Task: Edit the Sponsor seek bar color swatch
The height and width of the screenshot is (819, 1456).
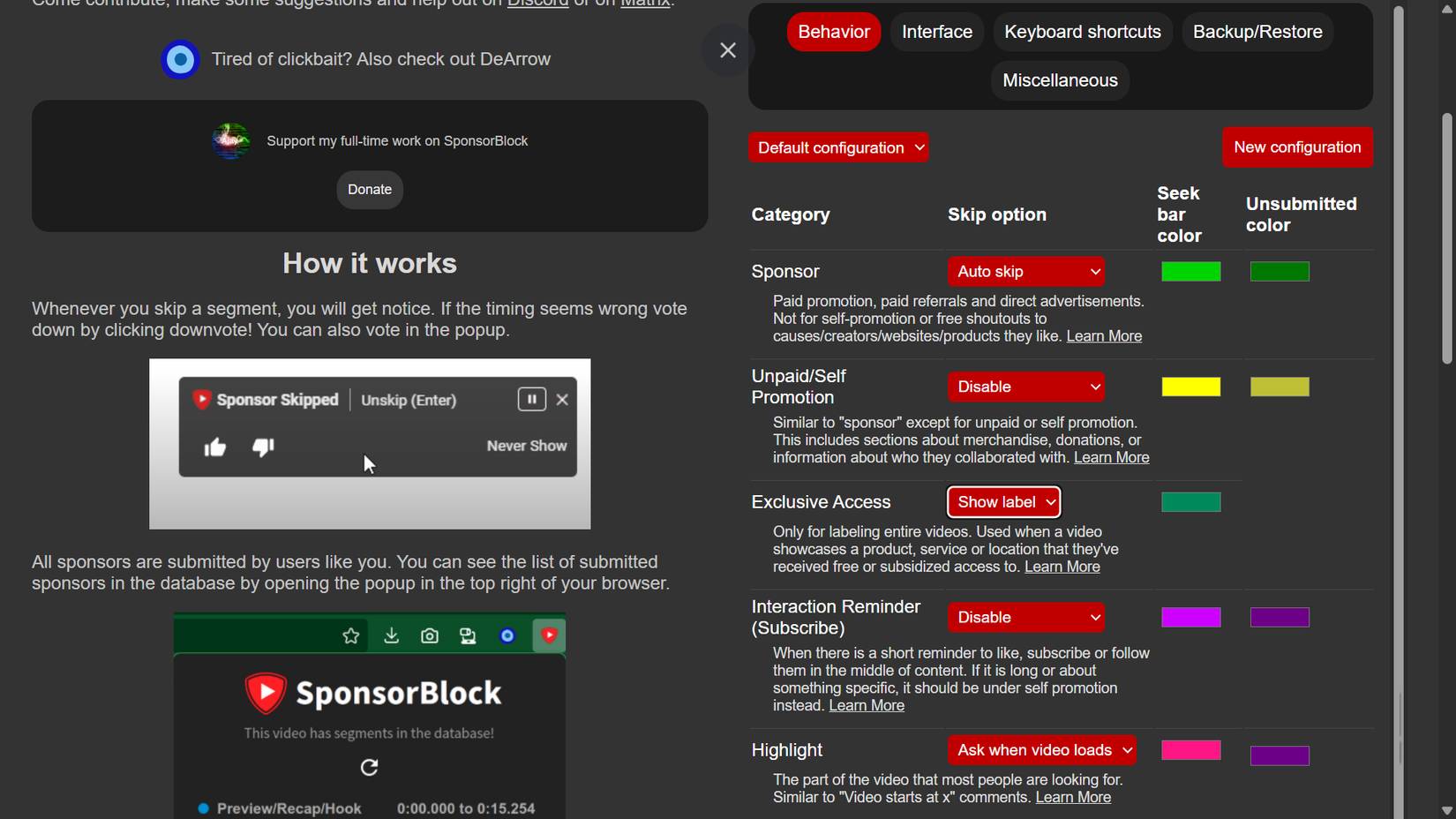Action: (x=1191, y=271)
